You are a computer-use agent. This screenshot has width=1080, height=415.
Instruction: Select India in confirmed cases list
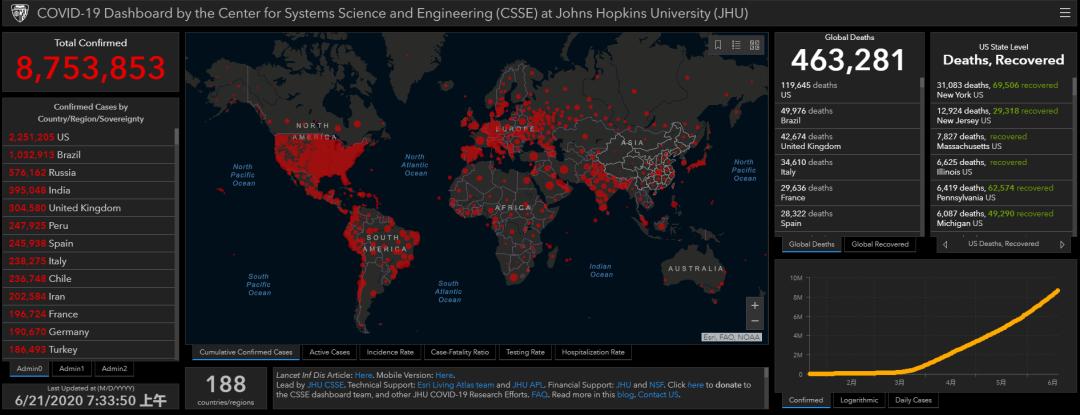[89, 190]
